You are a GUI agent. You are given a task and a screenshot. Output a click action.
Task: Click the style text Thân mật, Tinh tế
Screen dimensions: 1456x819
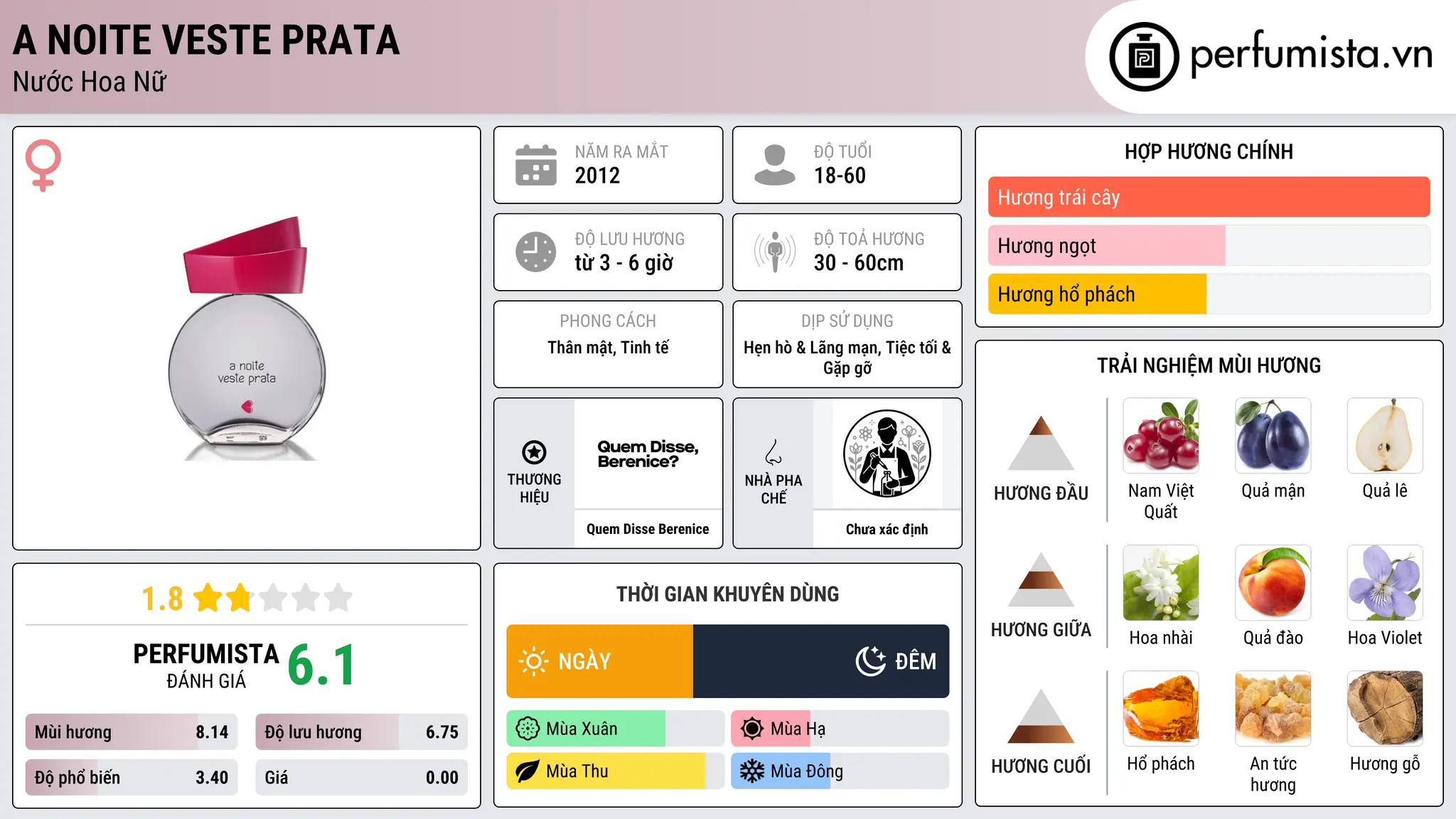(x=608, y=348)
